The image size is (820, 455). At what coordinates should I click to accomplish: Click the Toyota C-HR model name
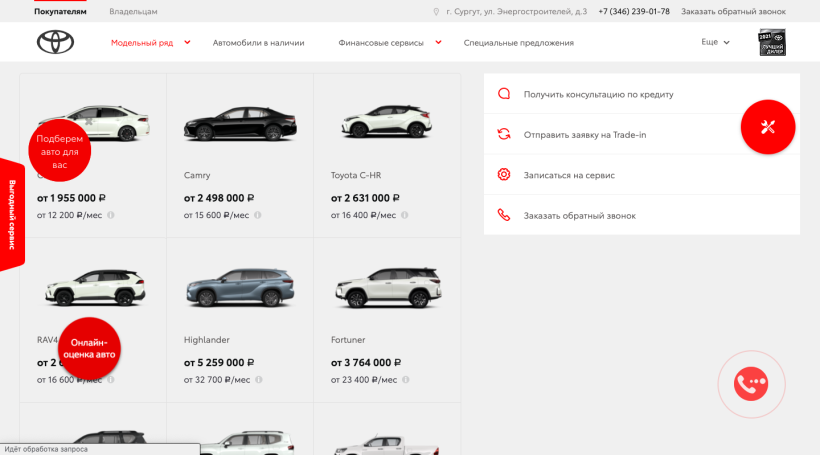[x=356, y=175]
